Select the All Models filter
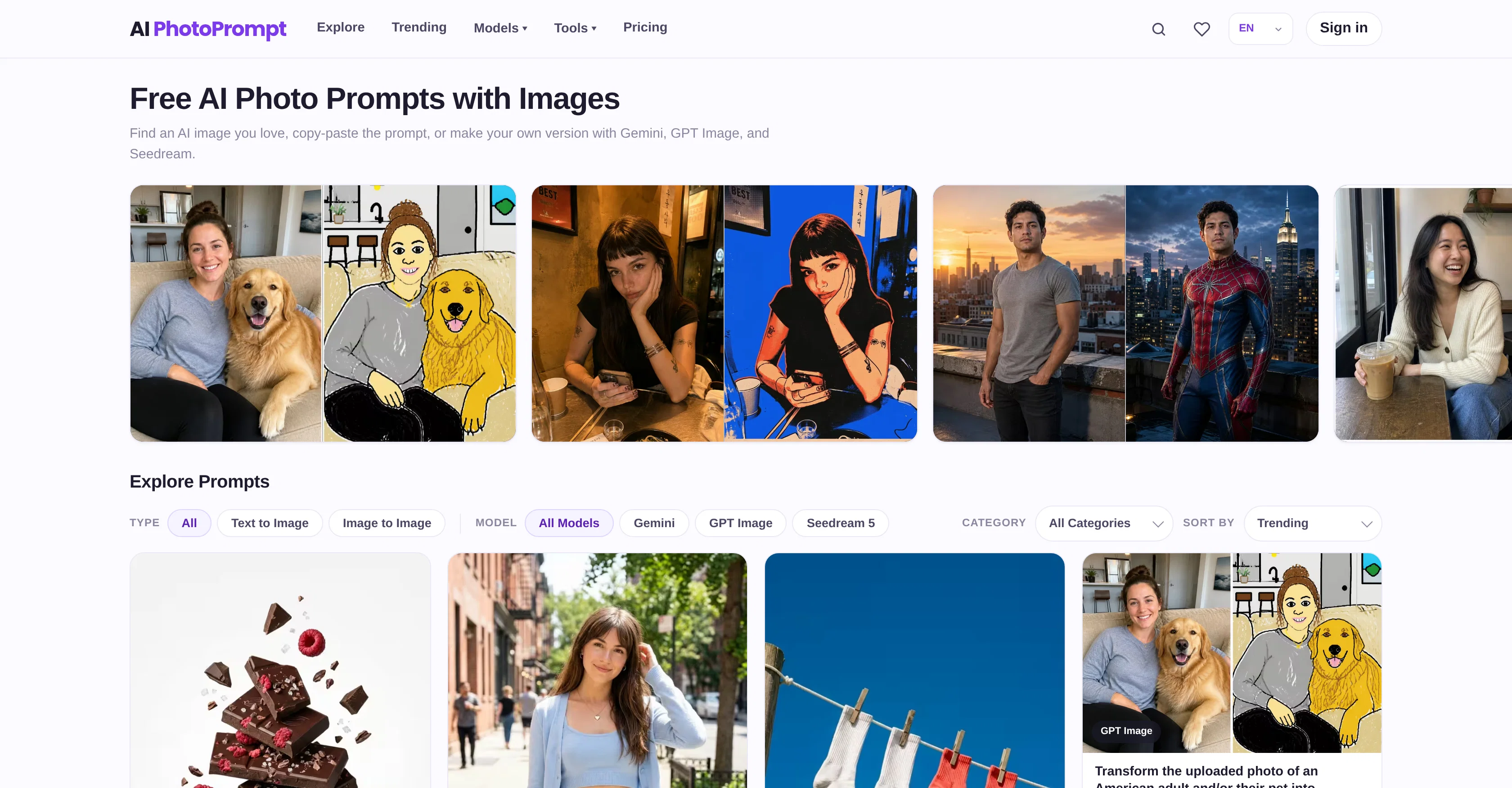The width and height of the screenshot is (1512, 788). pos(569,523)
